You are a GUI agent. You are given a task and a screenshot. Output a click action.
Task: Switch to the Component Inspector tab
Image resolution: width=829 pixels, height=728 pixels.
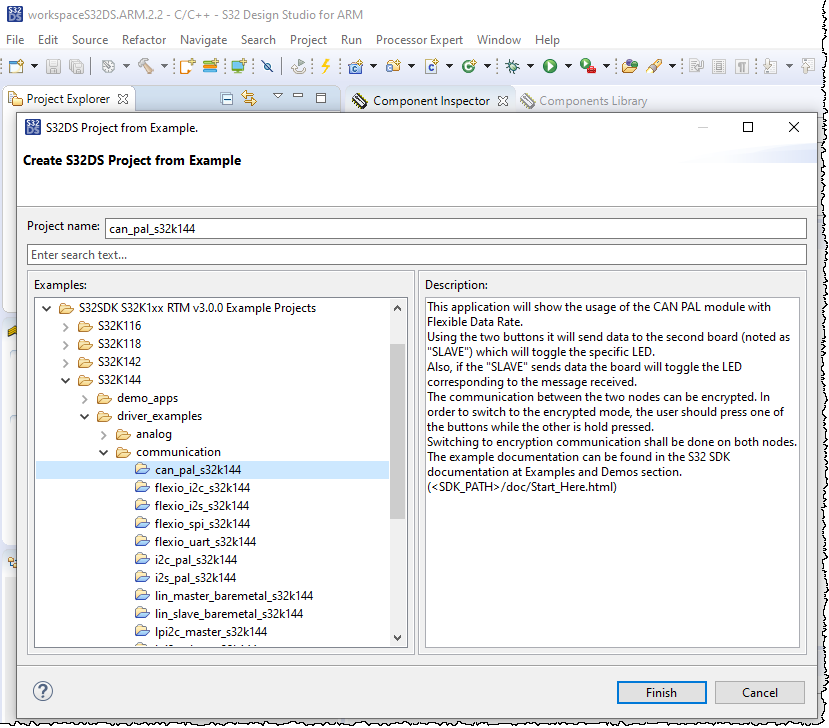(x=431, y=100)
